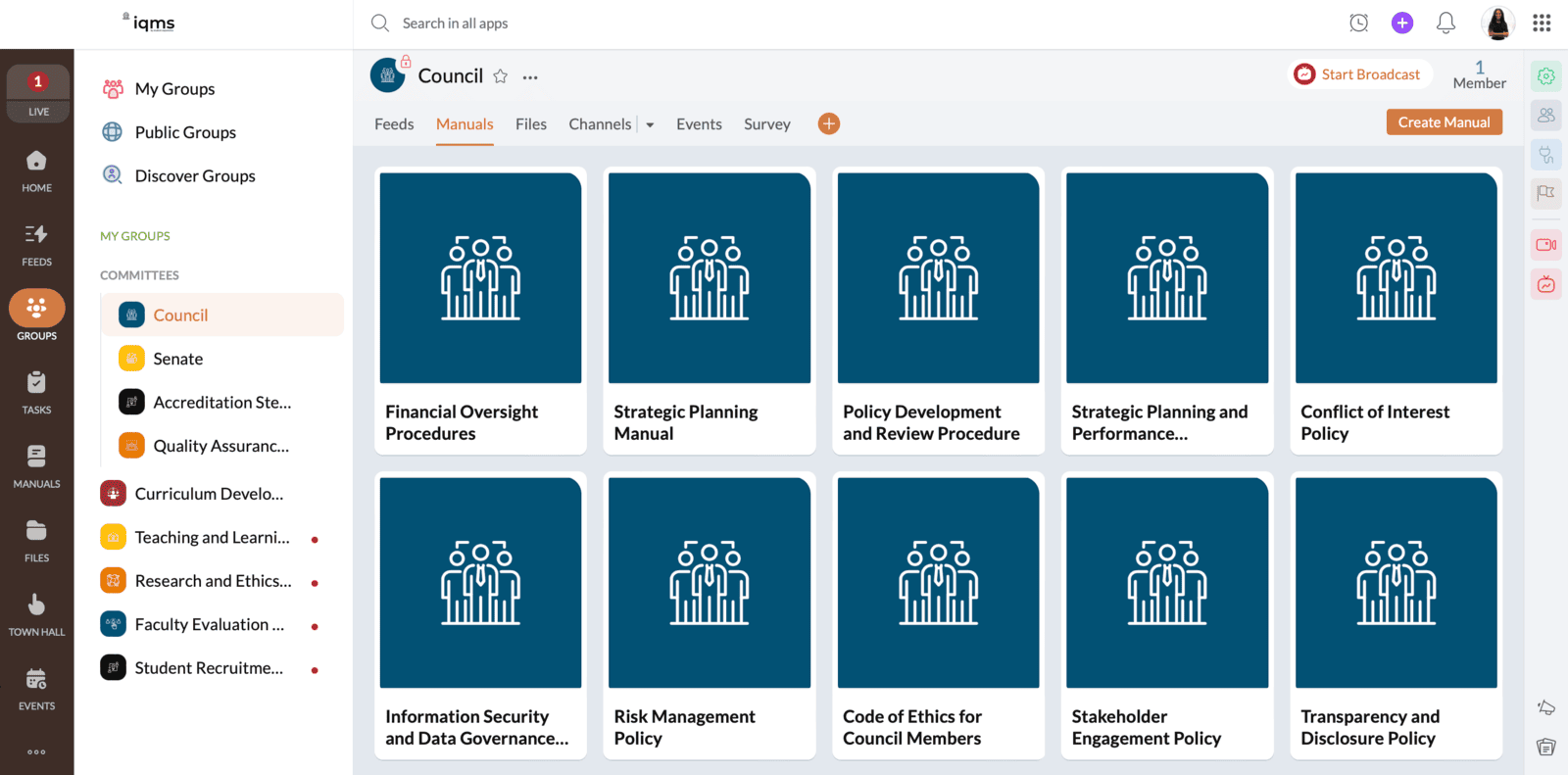Expand the Channels dropdown arrow

point(650,125)
